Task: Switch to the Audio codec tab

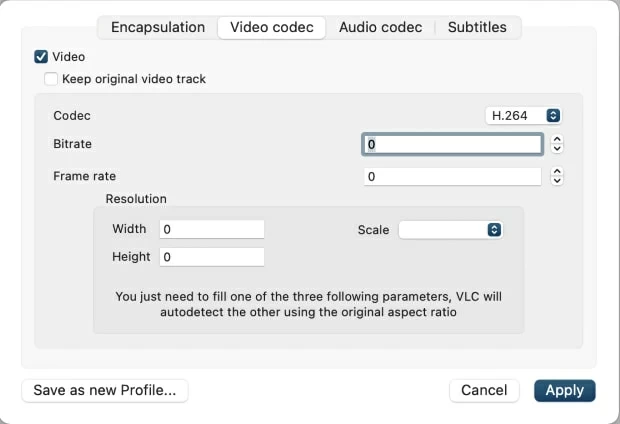Action: coord(380,27)
